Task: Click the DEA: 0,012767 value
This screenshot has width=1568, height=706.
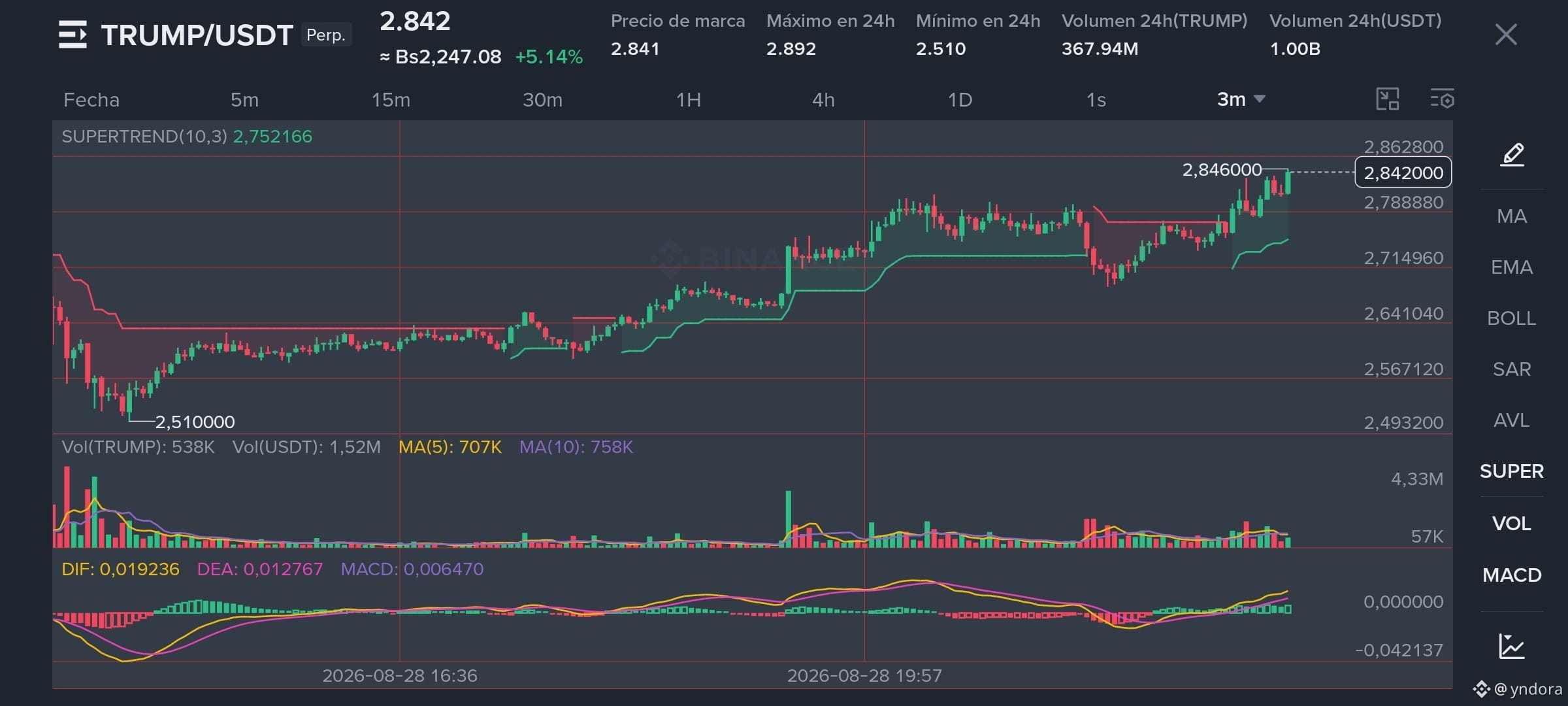Action: pyautogui.click(x=260, y=569)
